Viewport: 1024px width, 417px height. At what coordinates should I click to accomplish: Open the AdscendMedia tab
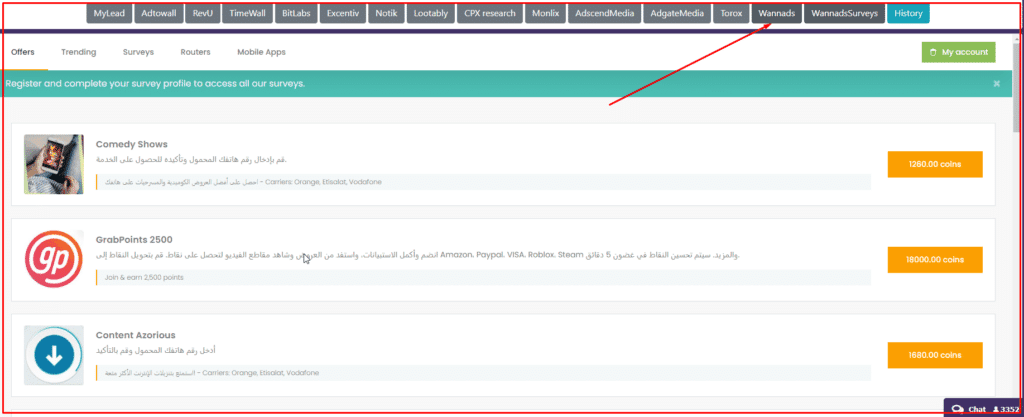coord(604,13)
